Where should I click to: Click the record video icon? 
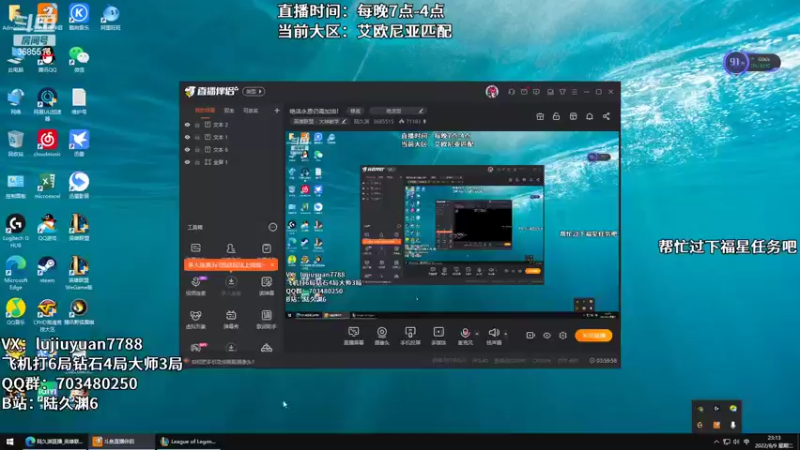click(531, 335)
